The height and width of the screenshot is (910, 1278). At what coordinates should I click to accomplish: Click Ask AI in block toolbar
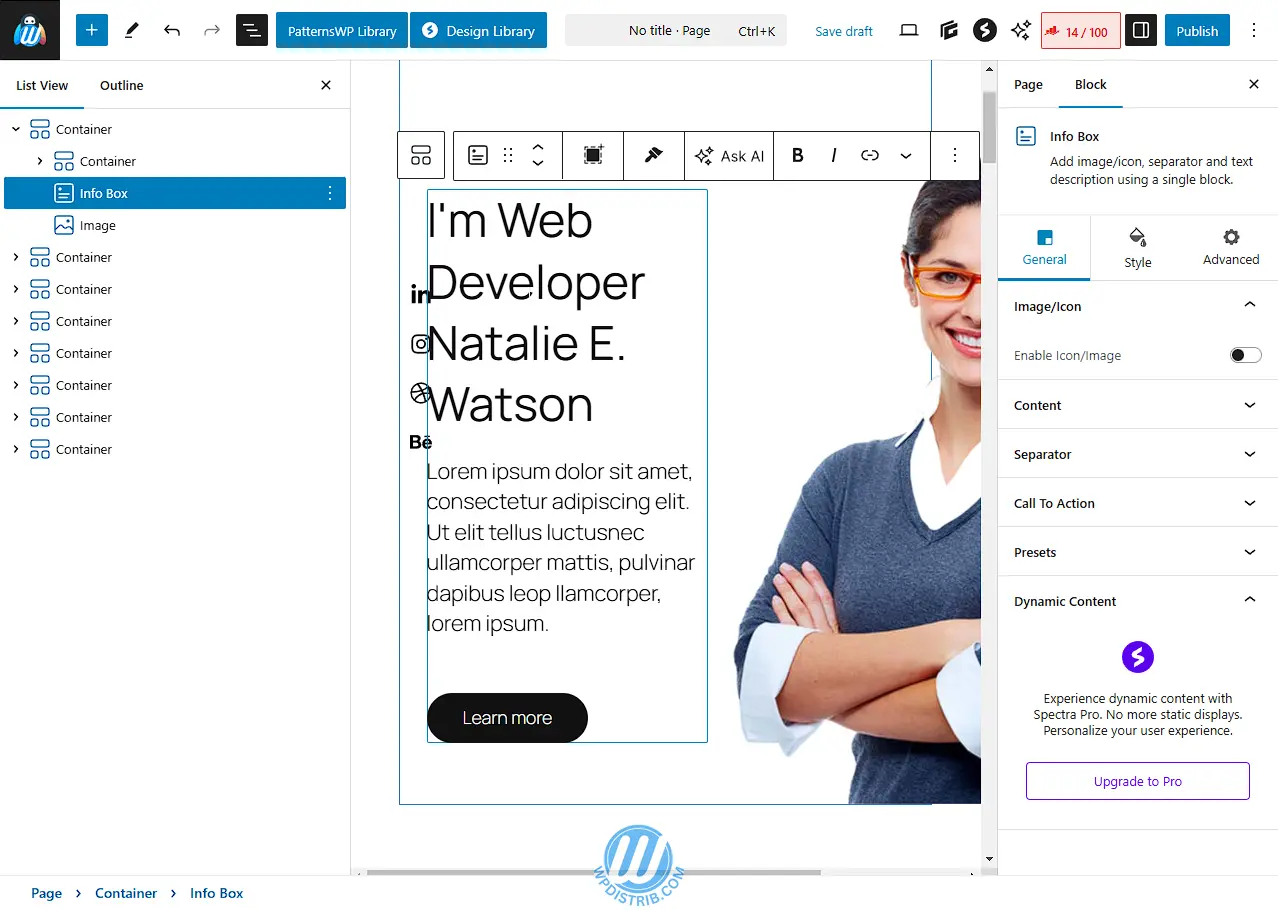point(730,156)
